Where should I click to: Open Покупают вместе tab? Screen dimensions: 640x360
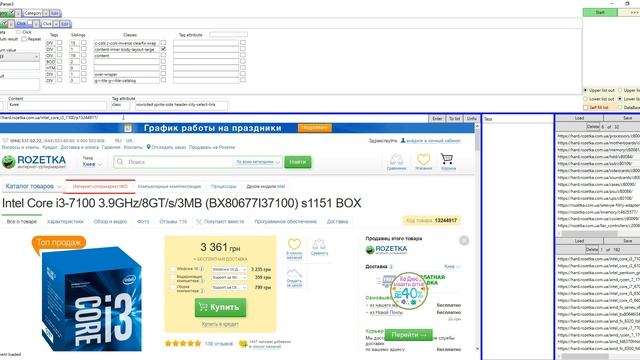coord(220,221)
